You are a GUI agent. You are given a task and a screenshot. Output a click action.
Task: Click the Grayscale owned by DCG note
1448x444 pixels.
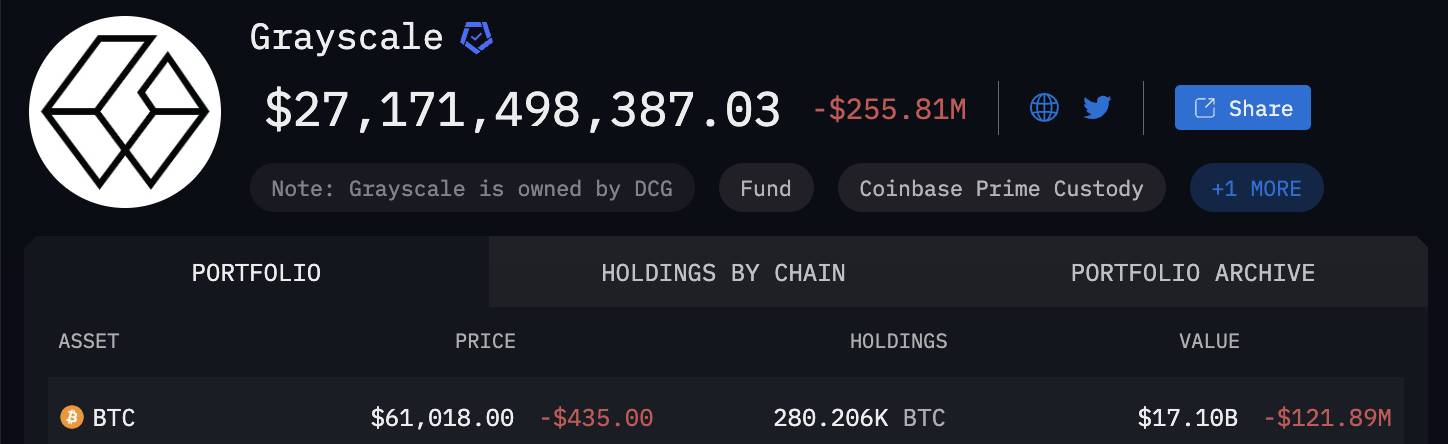click(472, 188)
